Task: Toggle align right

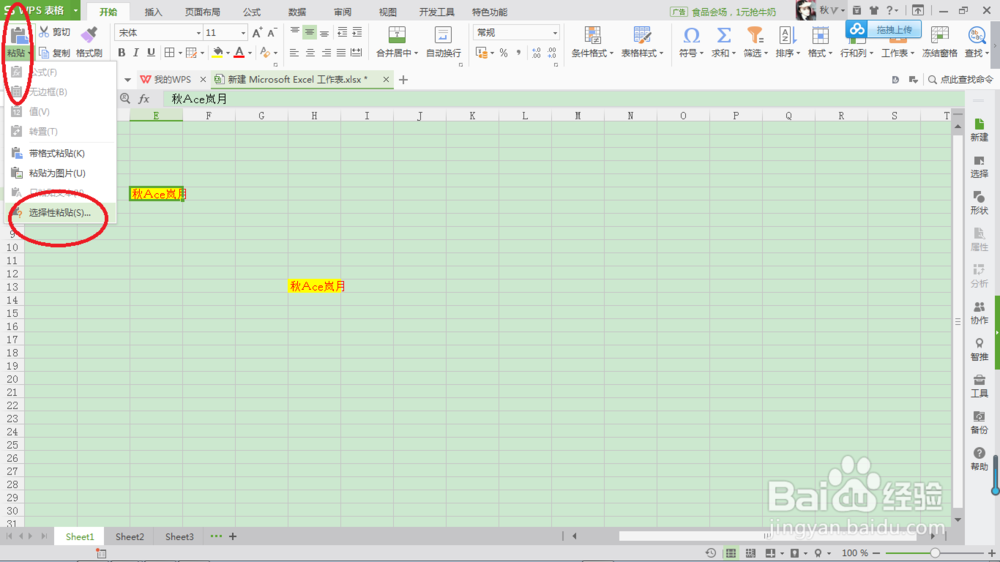Action: point(326,53)
